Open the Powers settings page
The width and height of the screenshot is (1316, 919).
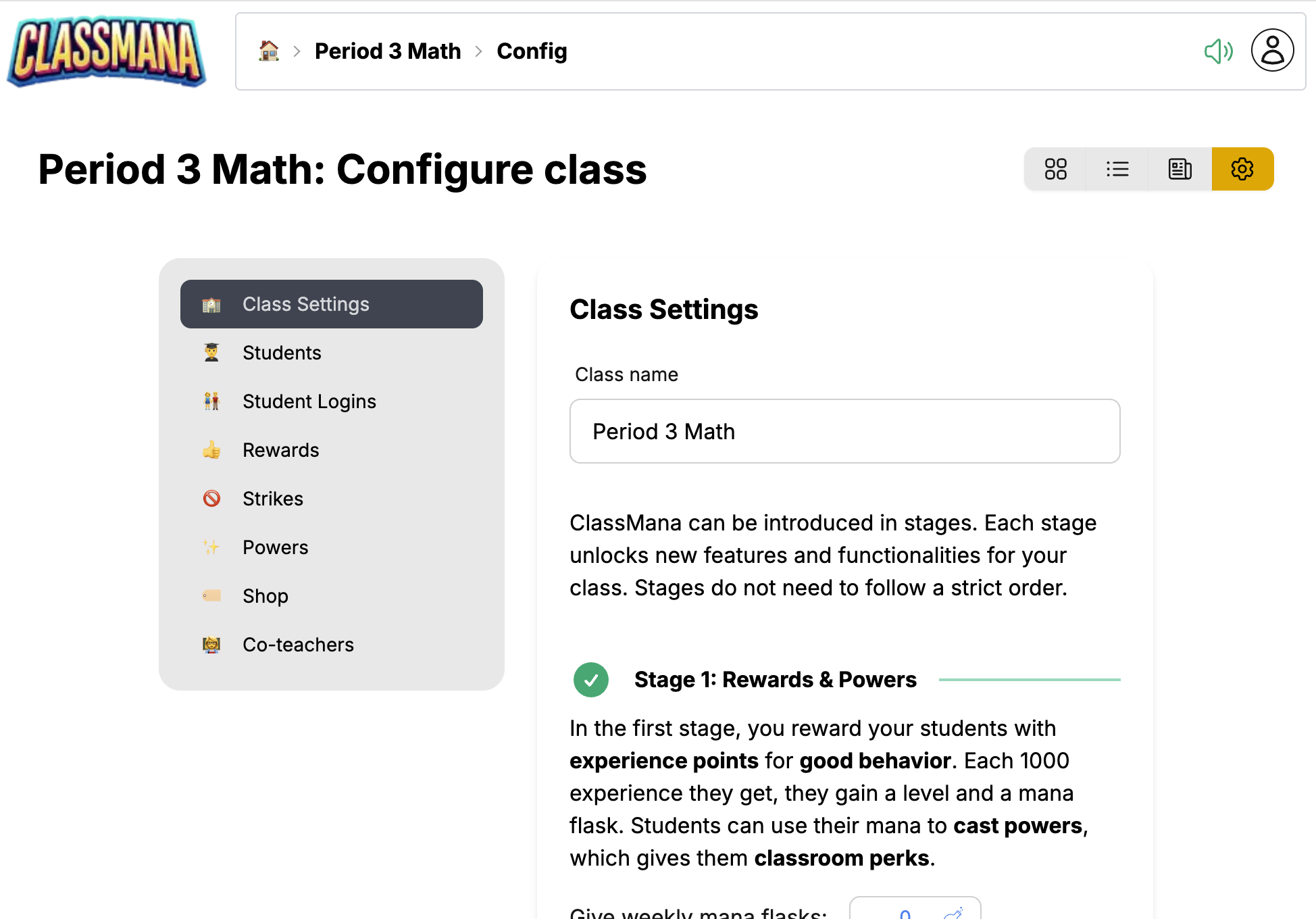tap(275, 547)
